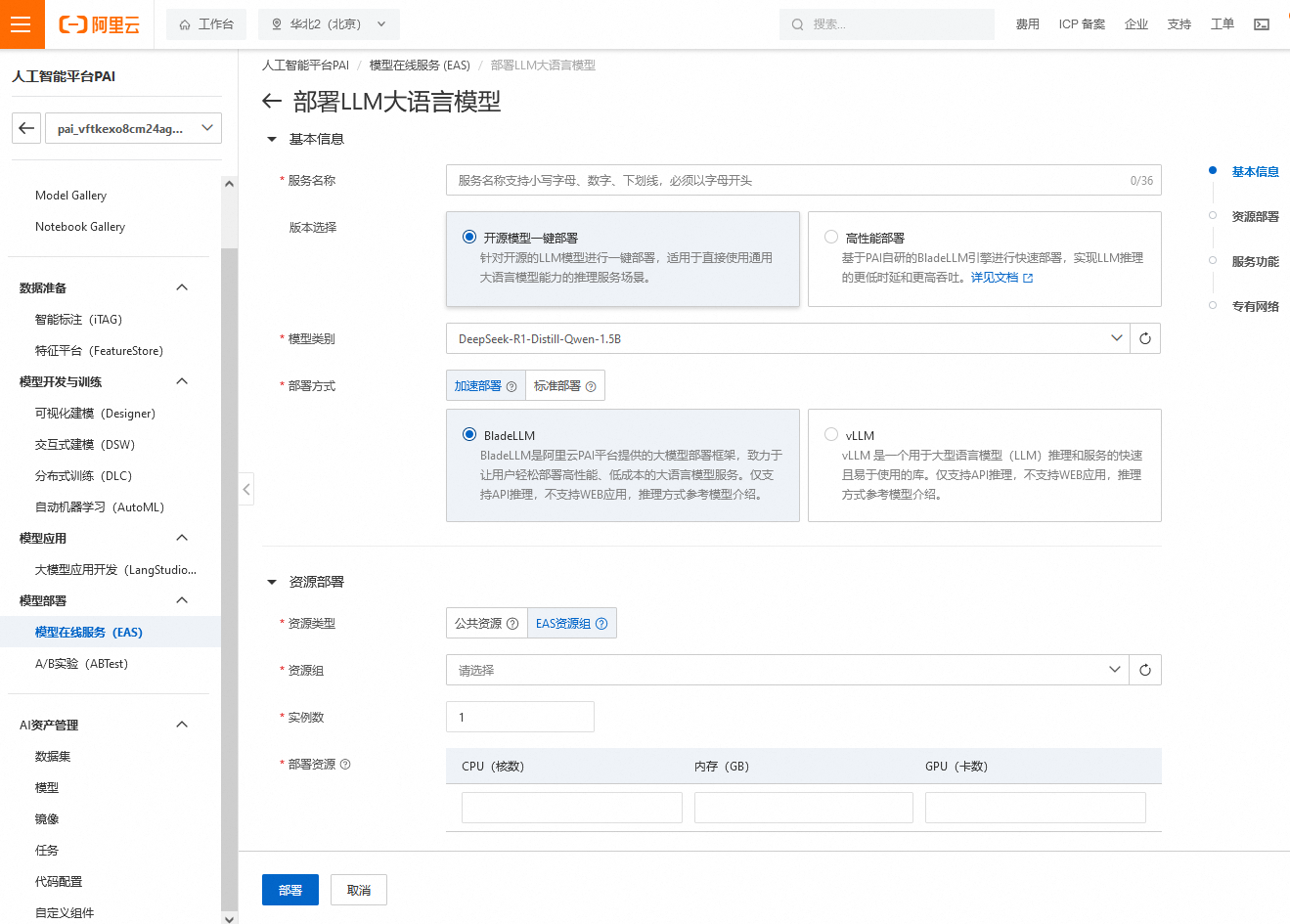Image resolution: width=1290 pixels, height=924 pixels.
Task: Open ICP 备案 in top bar
Action: click(x=1082, y=24)
